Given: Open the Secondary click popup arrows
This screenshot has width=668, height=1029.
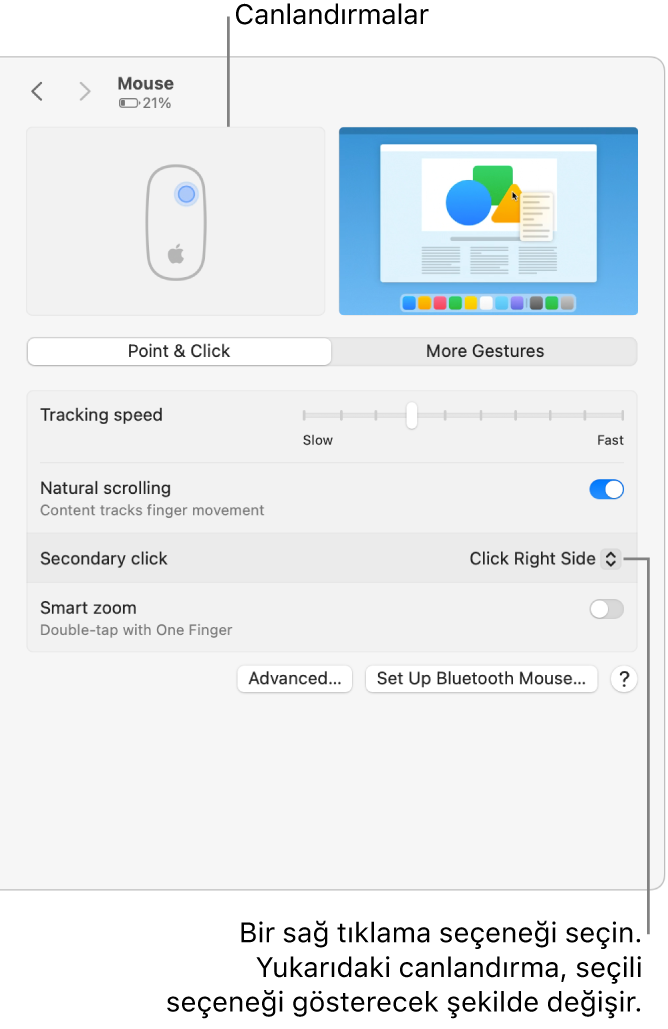Looking at the screenshot, I should [x=610, y=558].
